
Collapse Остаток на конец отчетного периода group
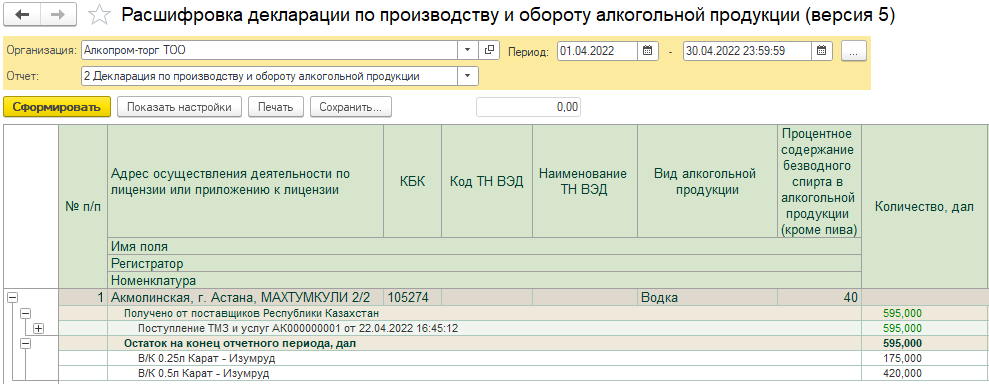25,344
